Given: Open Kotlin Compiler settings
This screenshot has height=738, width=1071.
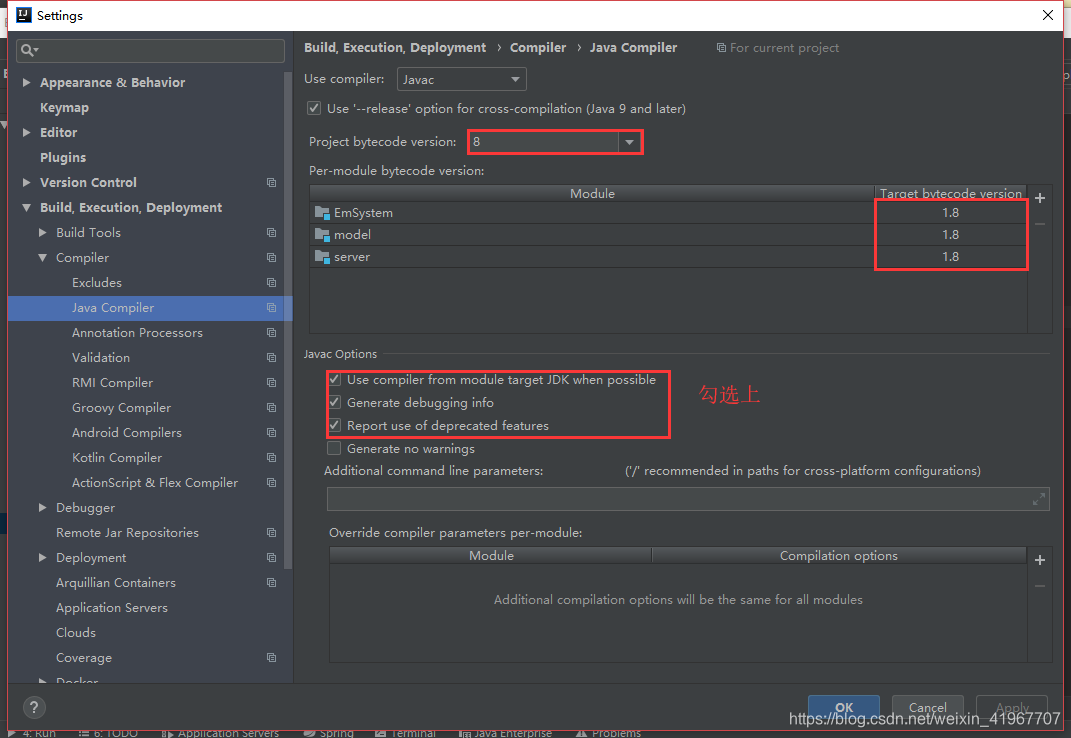Looking at the screenshot, I should tap(117, 458).
